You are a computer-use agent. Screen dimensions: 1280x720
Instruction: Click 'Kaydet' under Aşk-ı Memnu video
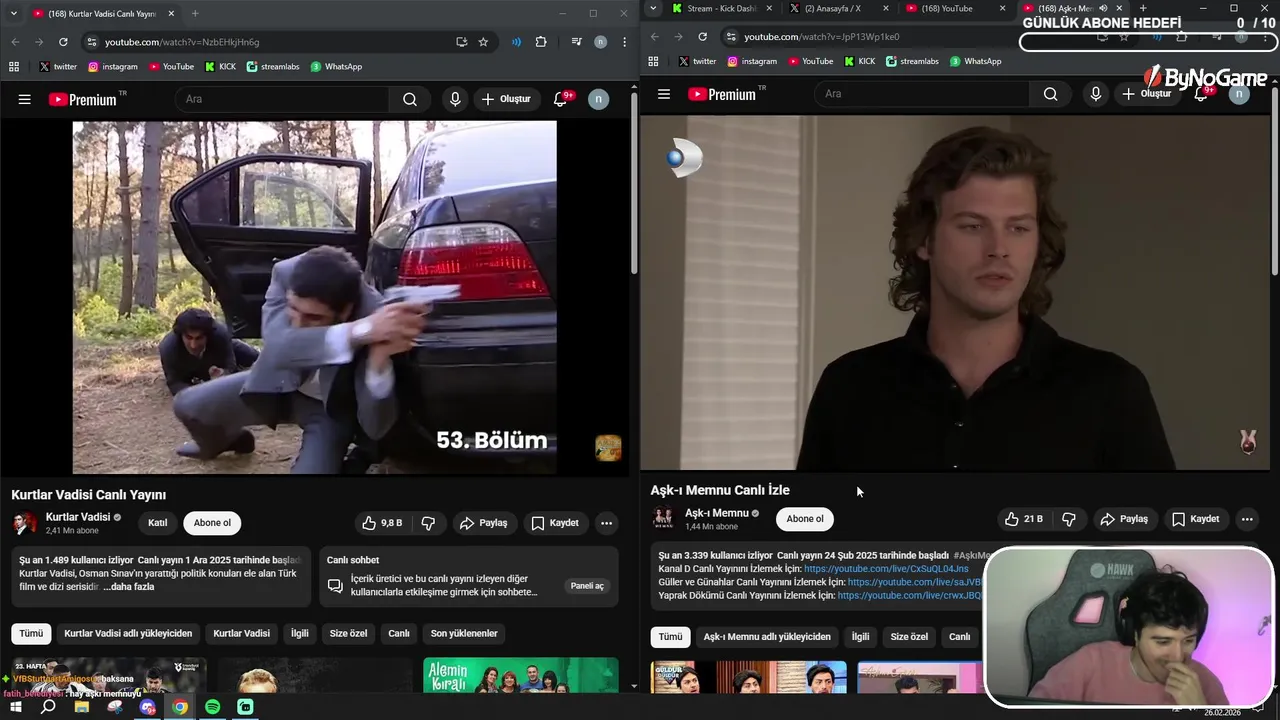click(1195, 519)
